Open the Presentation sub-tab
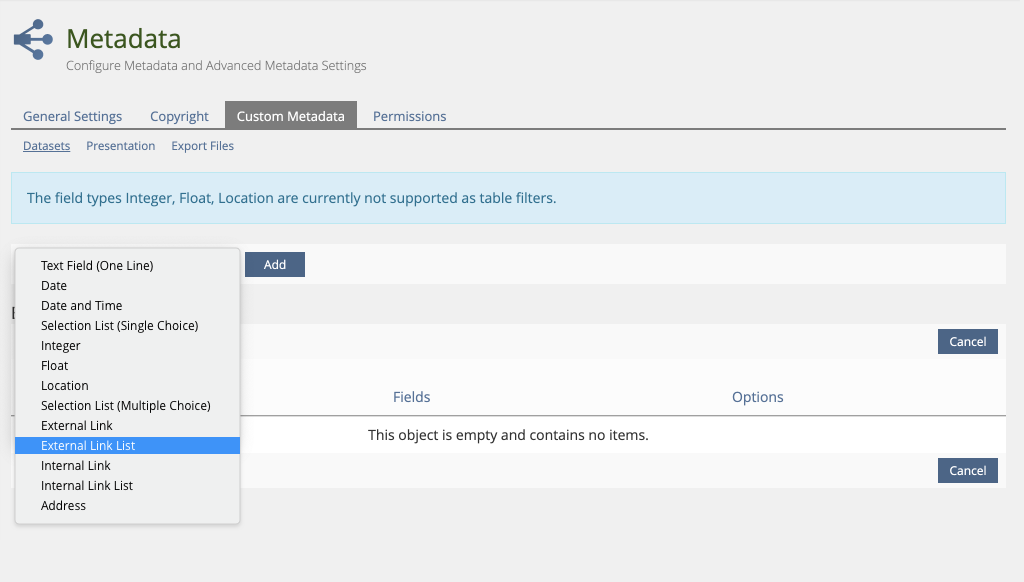The width and height of the screenshot is (1024, 582). 120,146
